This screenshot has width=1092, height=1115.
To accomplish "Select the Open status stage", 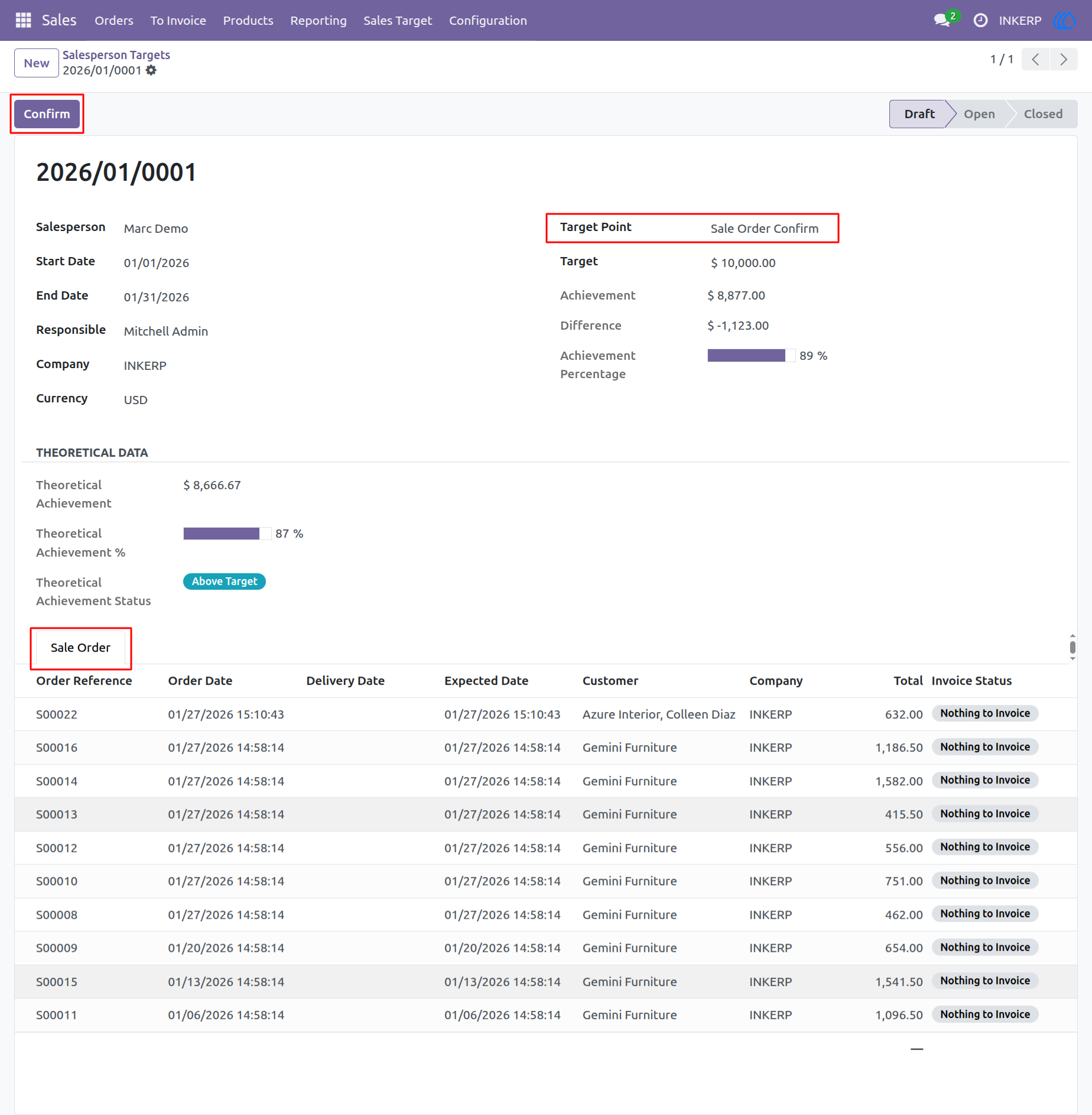I will (979, 114).
